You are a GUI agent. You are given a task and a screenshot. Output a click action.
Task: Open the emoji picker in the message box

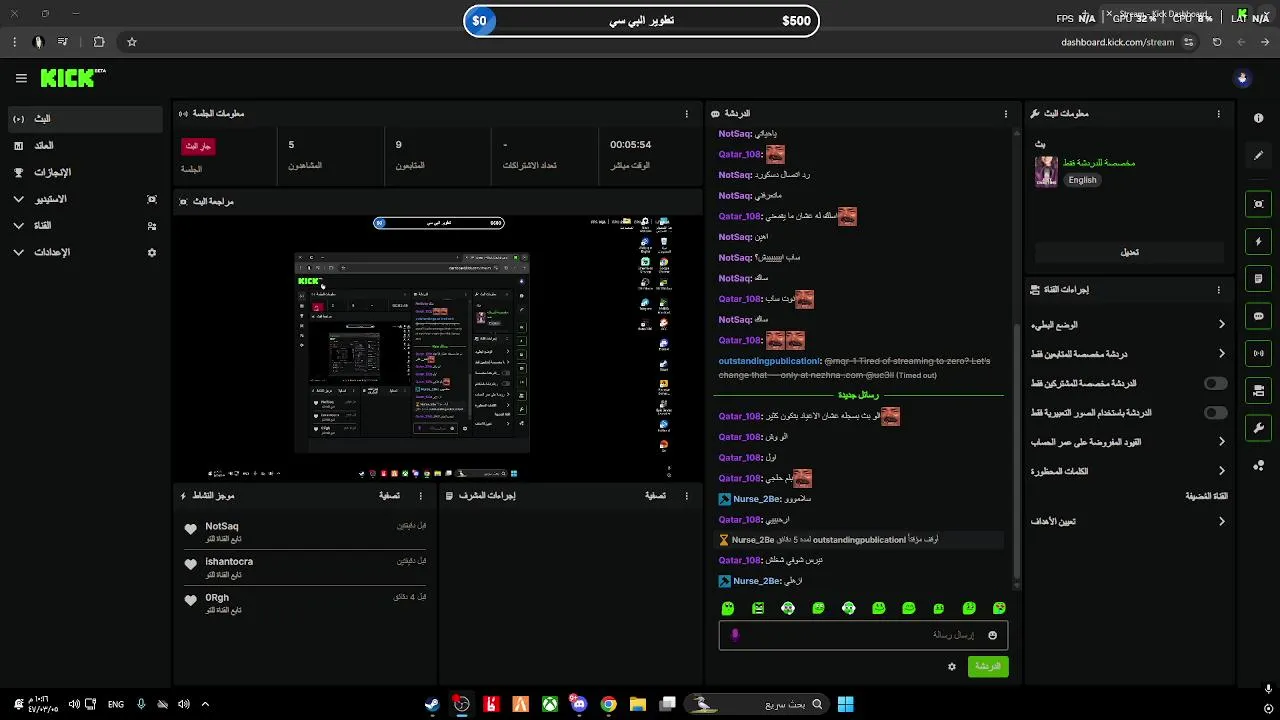[992, 635]
